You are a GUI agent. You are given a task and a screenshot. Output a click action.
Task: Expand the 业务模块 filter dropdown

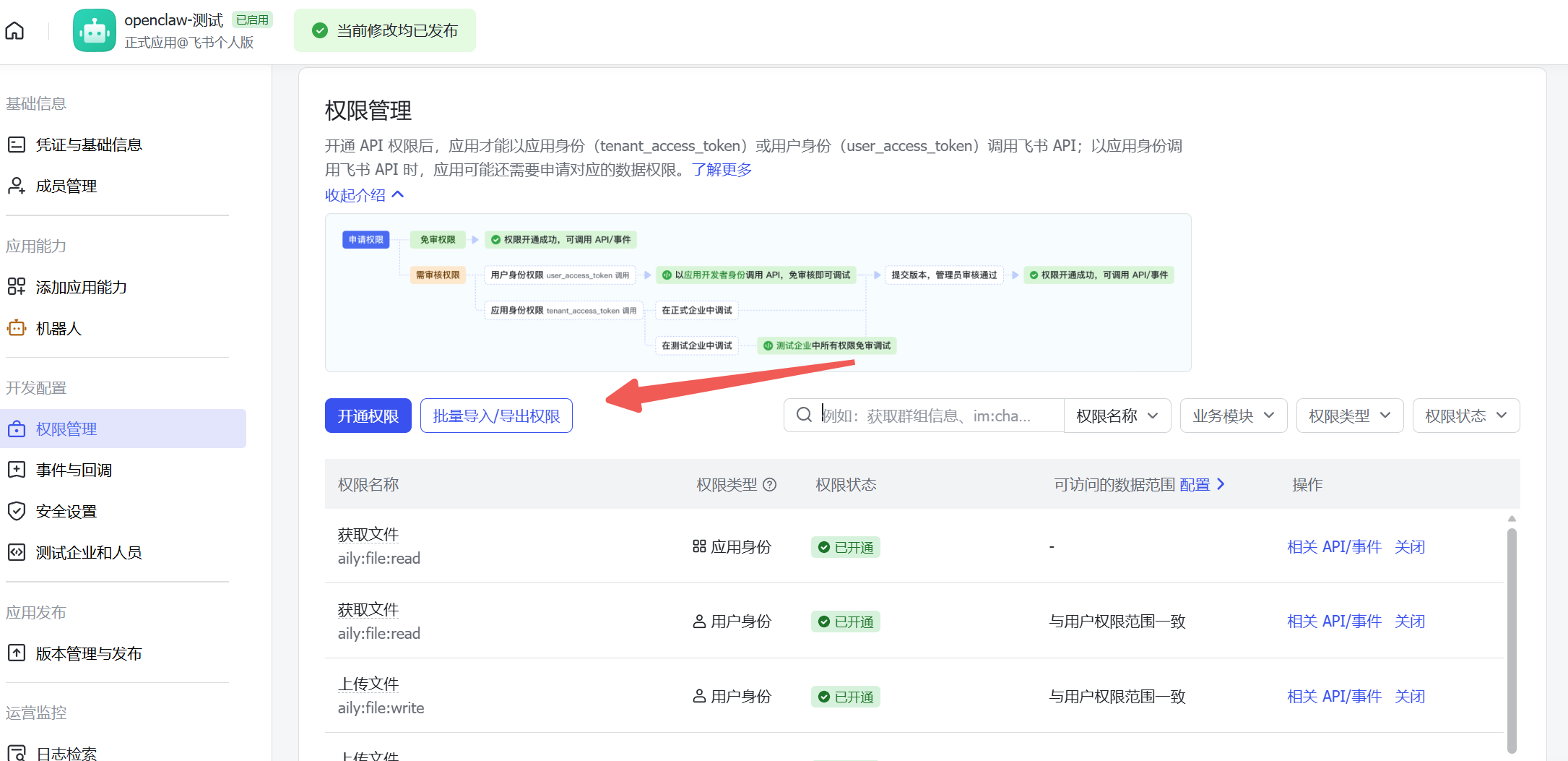coord(1233,416)
